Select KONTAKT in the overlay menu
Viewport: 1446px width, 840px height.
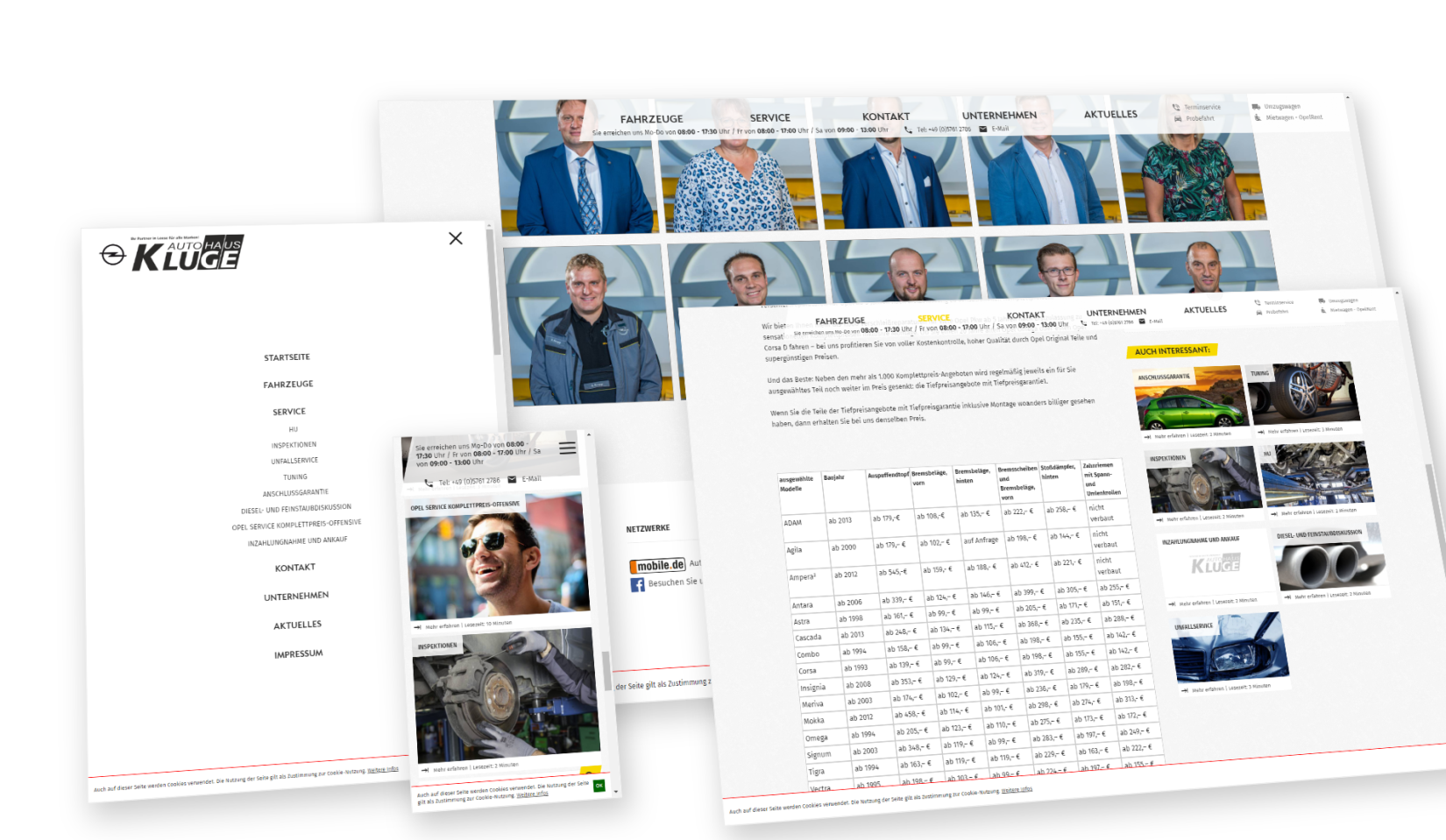click(295, 568)
